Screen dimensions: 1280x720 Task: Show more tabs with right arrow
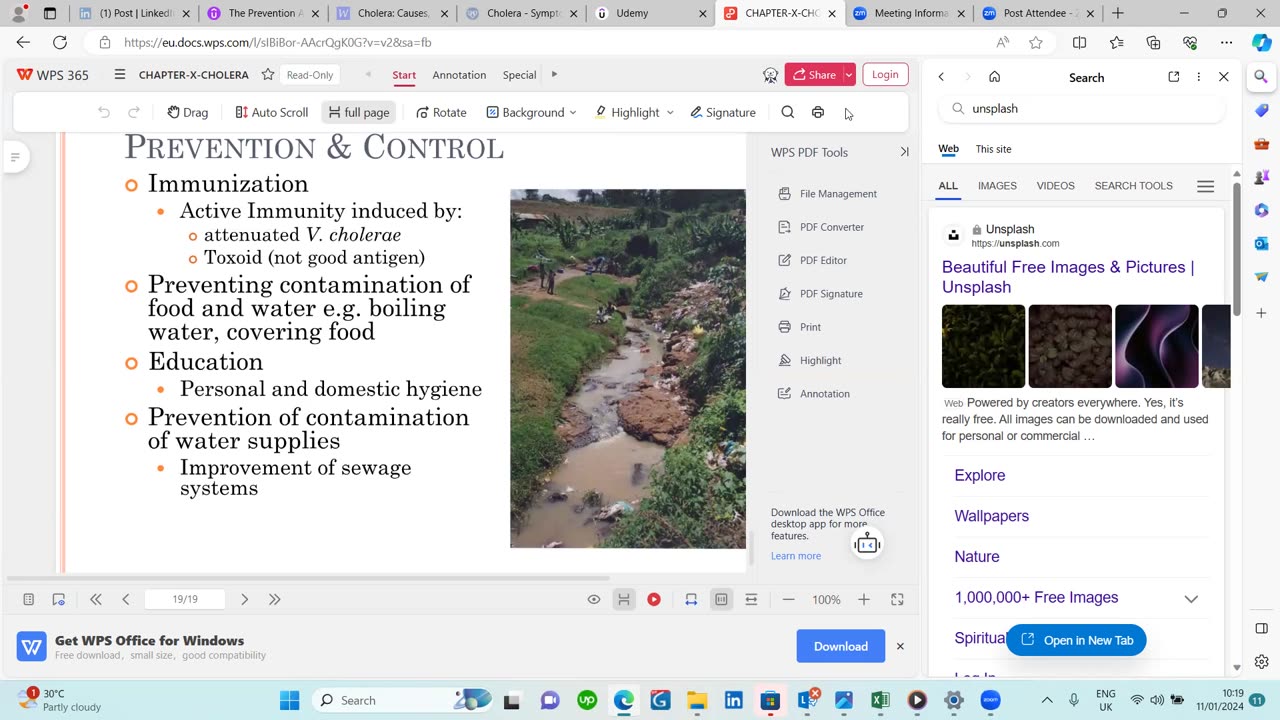[x=554, y=74]
